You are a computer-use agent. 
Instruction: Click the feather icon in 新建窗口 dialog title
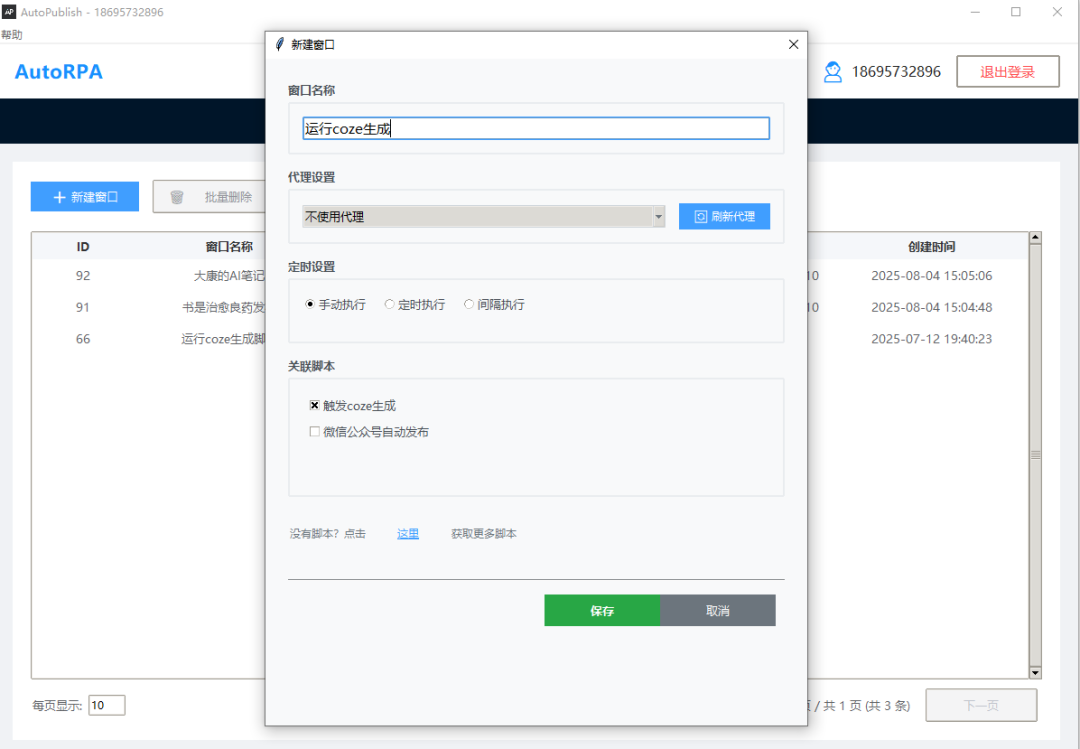(280, 45)
